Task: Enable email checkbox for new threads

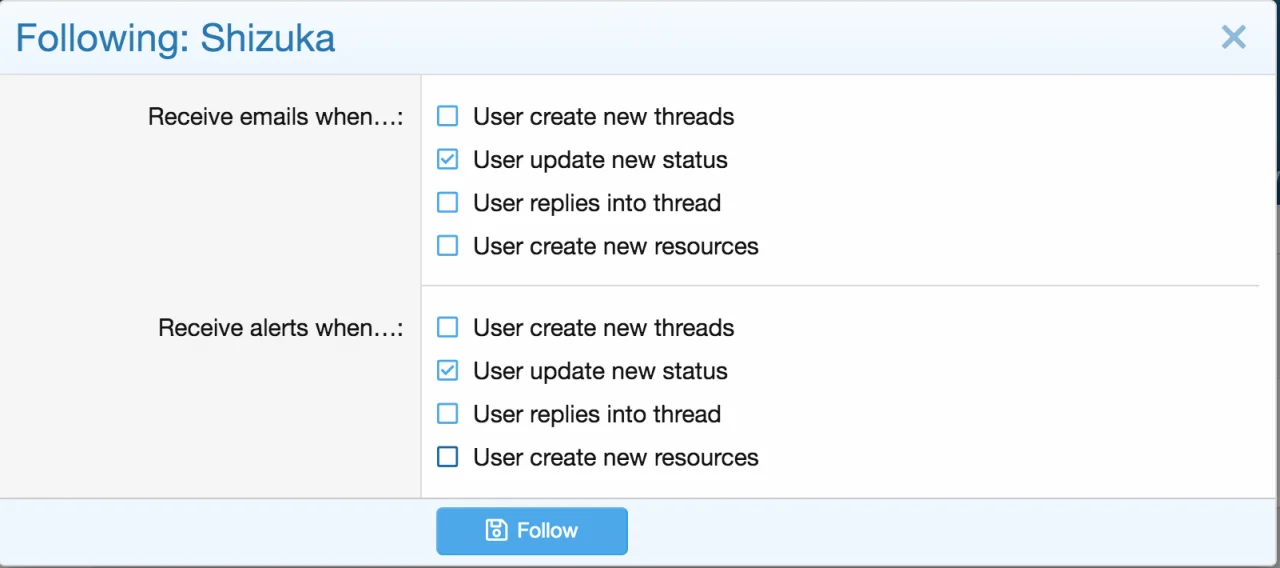Action: [448, 117]
